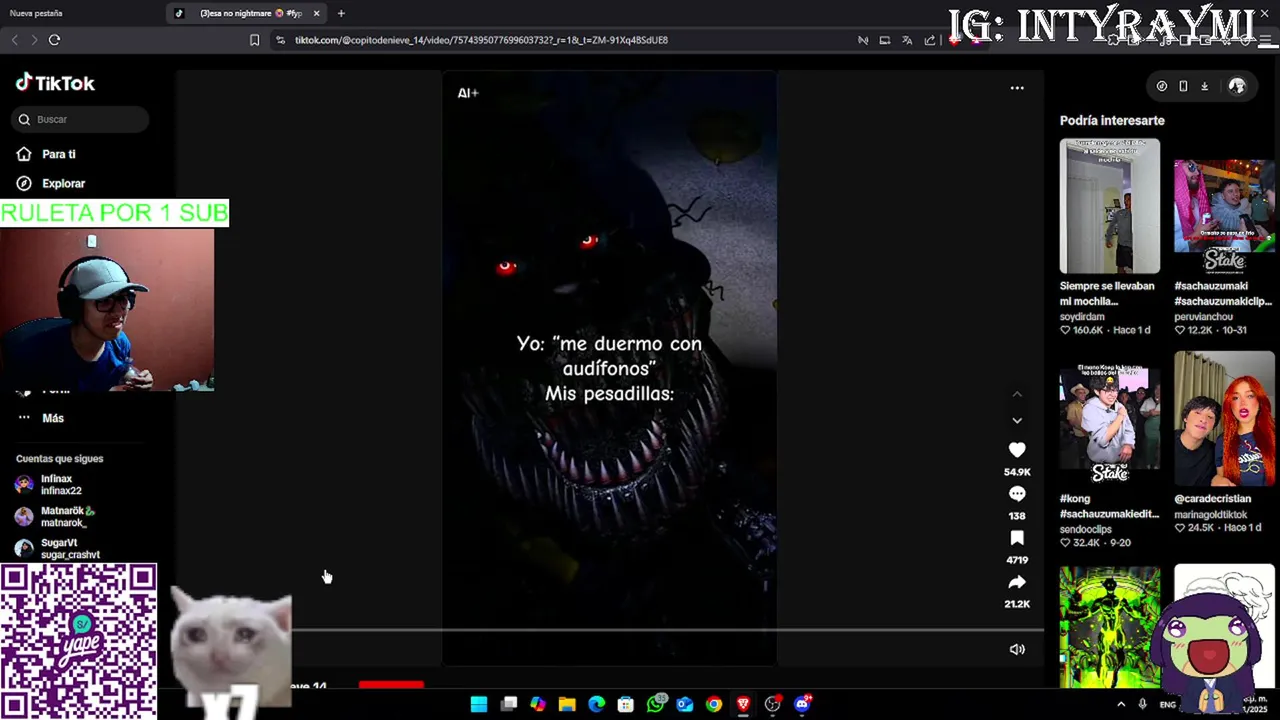
Task: Show hidden system tray icons
Action: 1121,704
